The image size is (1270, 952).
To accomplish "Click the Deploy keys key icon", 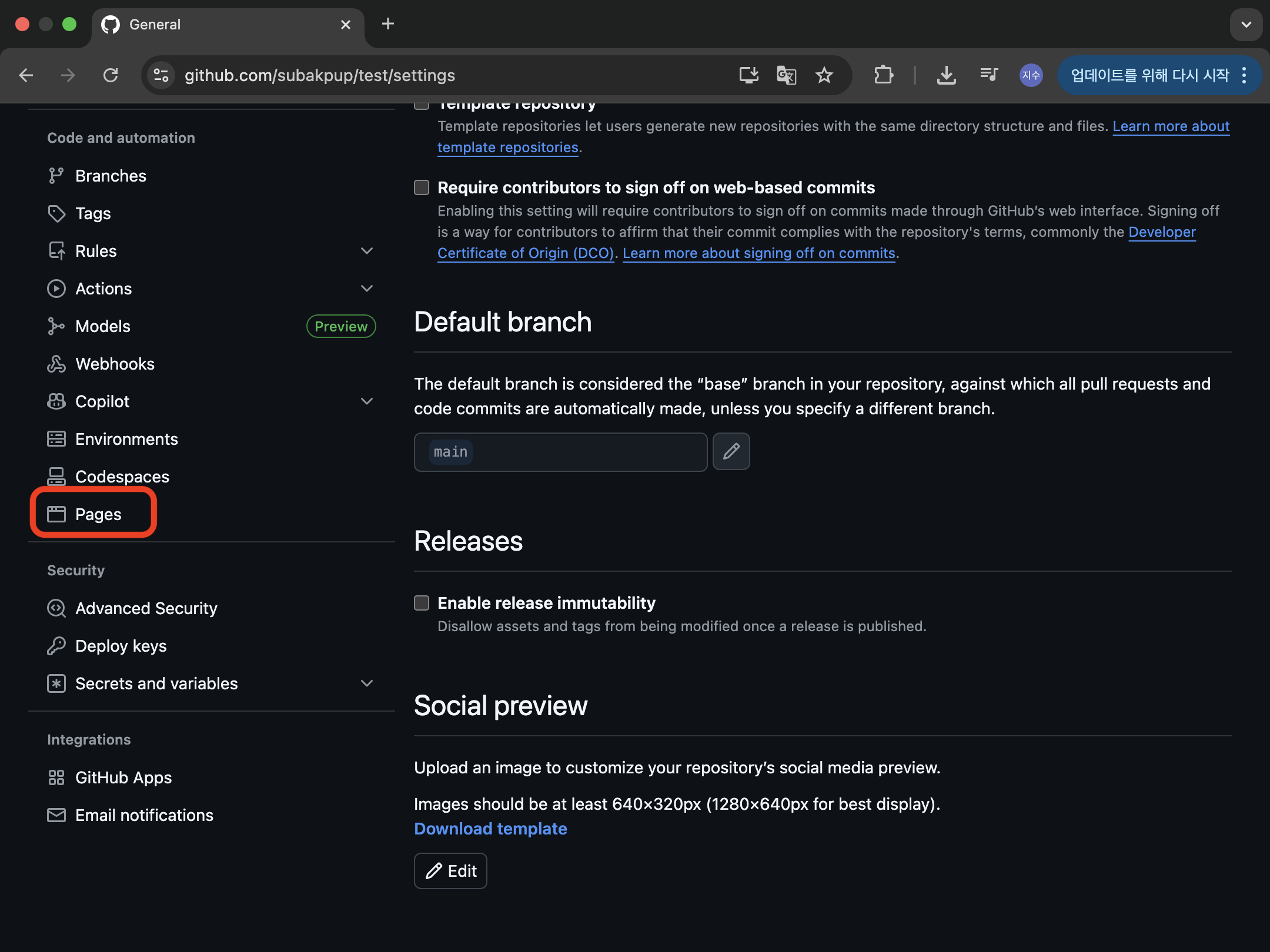I will click(x=56, y=646).
